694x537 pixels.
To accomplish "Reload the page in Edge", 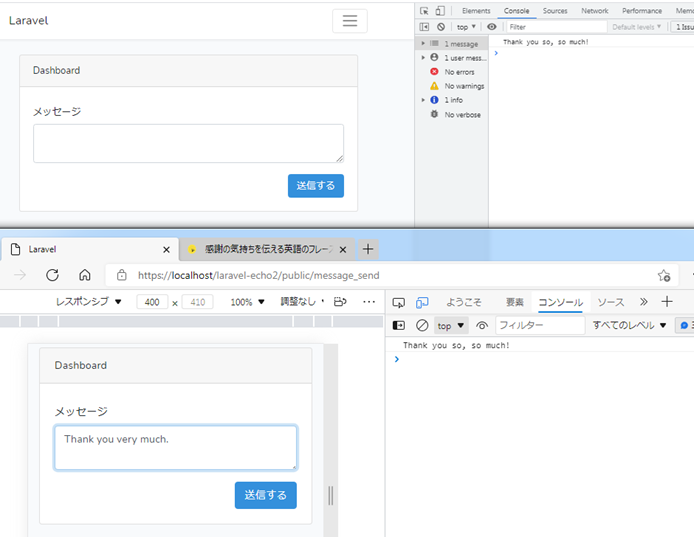I will point(52,275).
